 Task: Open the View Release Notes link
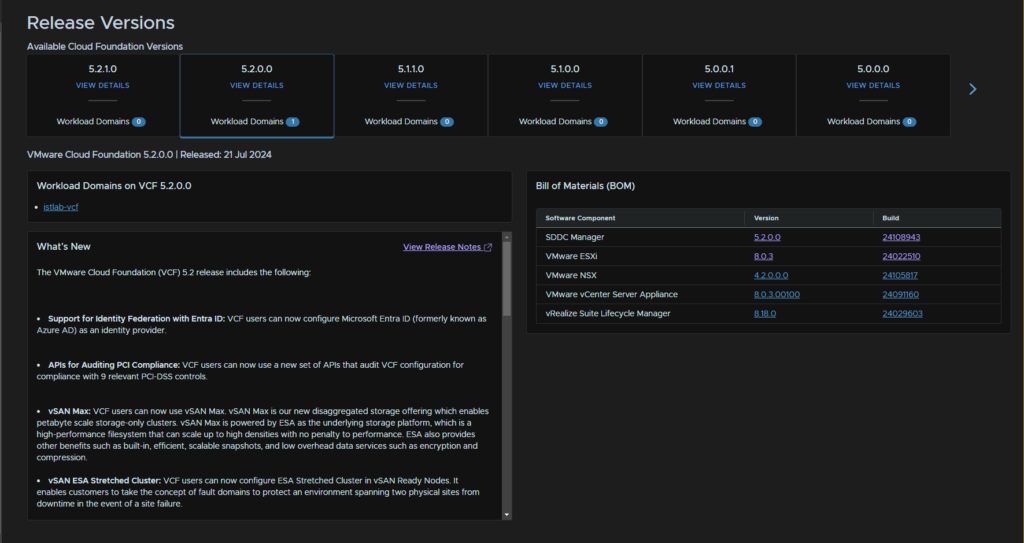(x=442, y=247)
